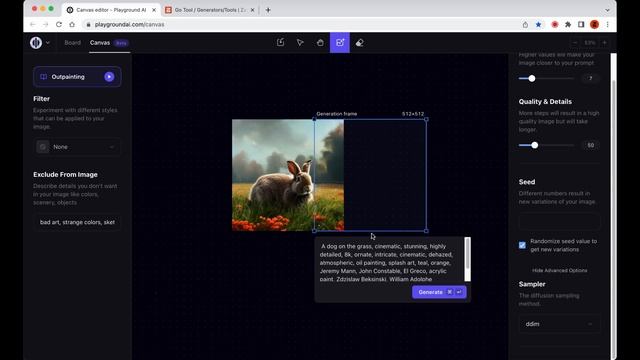Image resolution: width=640 pixels, height=360 pixels.
Task: Zoom in the canvas with plus
Action: tap(604, 42)
